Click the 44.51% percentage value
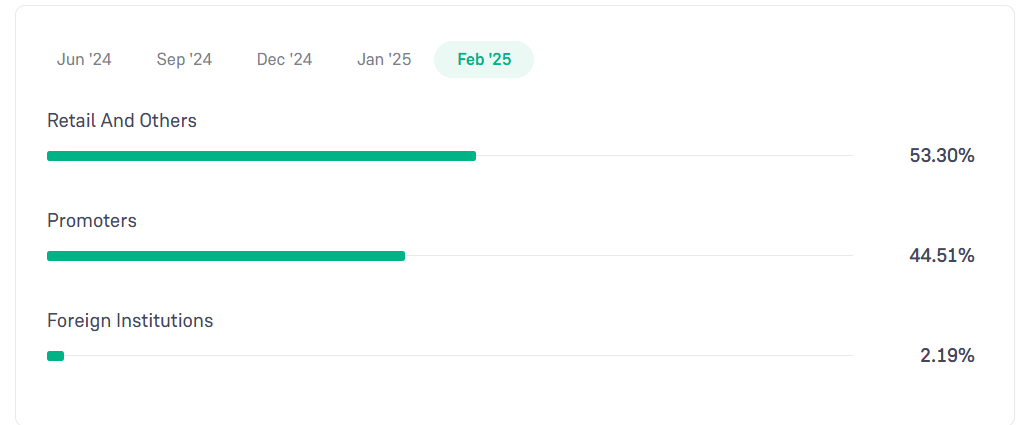 coord(942,256)
